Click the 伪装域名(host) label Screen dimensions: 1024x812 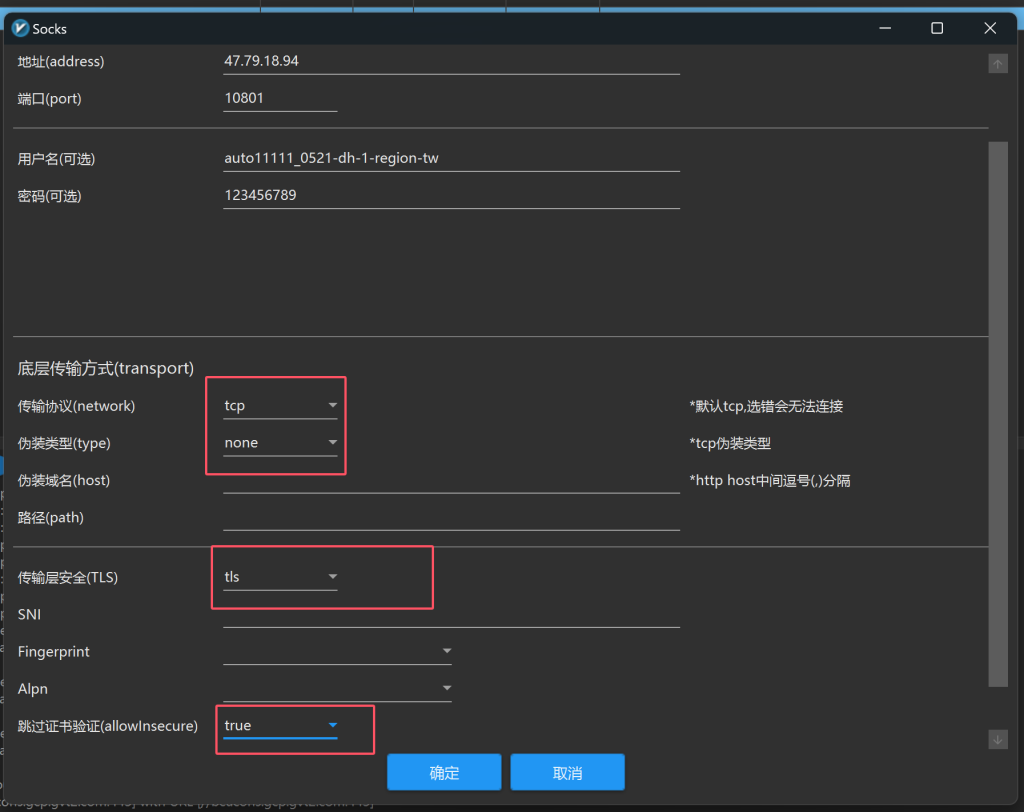(64, 481)
